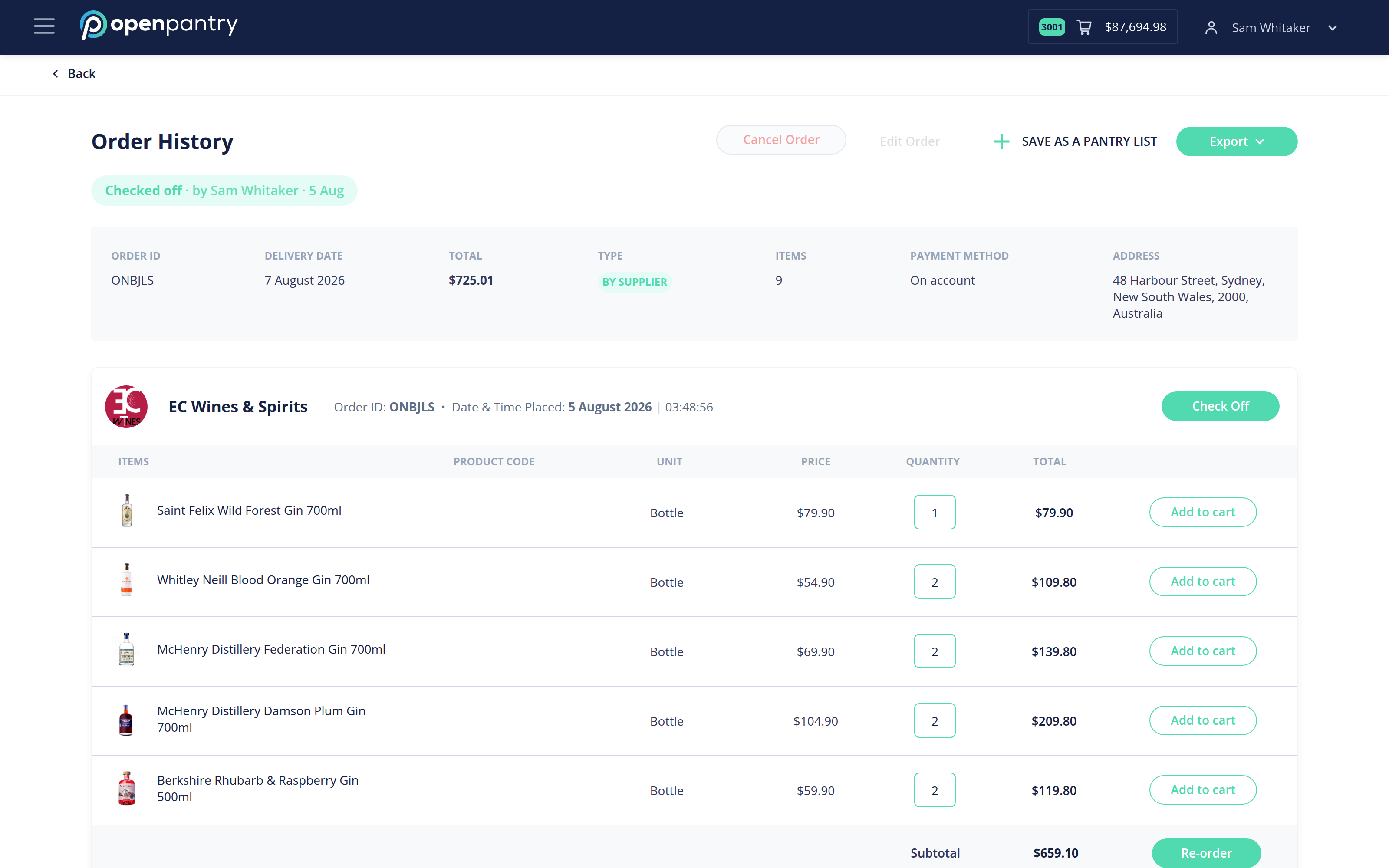Go Back to previous page
This screenshot has width=1389, height=868.
click(x=82, y=73)
